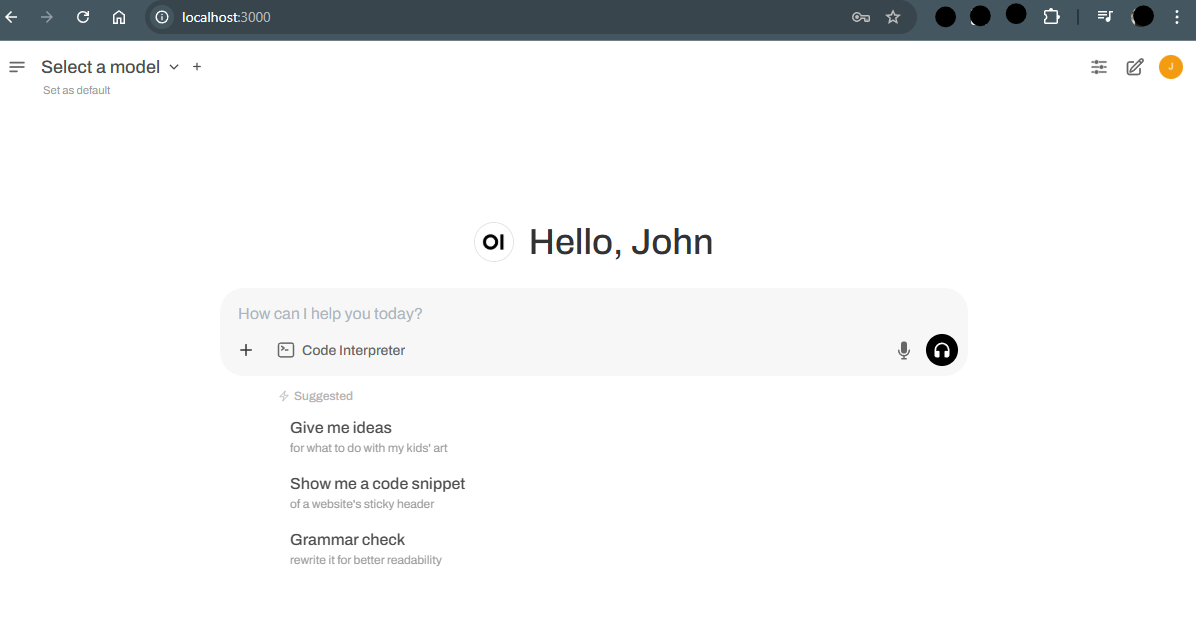
Task: Bookmark the page with the star icon
Action: tap(893, 17)
